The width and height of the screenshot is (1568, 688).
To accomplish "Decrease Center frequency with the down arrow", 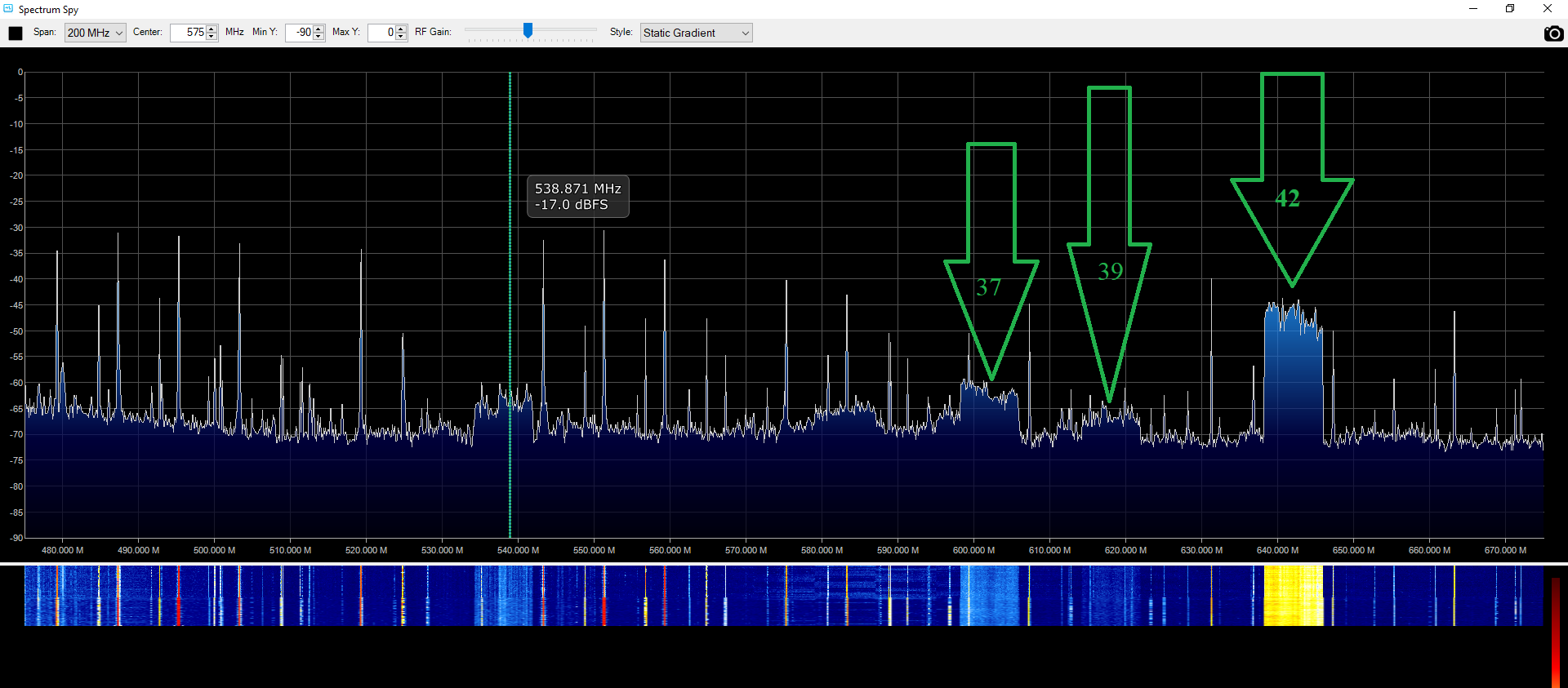I will (x=212, y=37).
